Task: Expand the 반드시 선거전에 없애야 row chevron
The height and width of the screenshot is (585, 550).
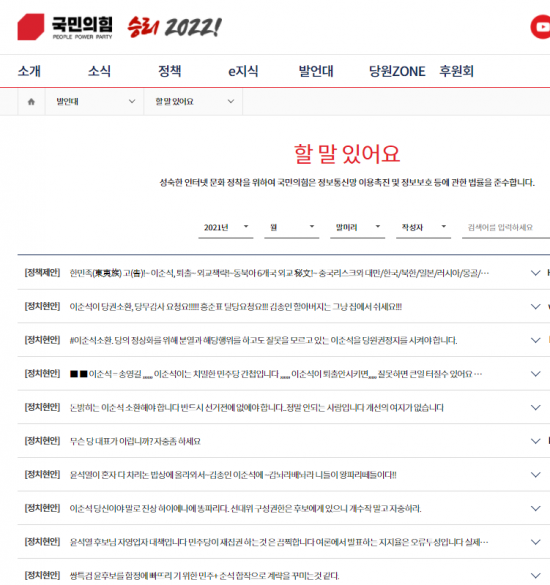Action: 535,408
